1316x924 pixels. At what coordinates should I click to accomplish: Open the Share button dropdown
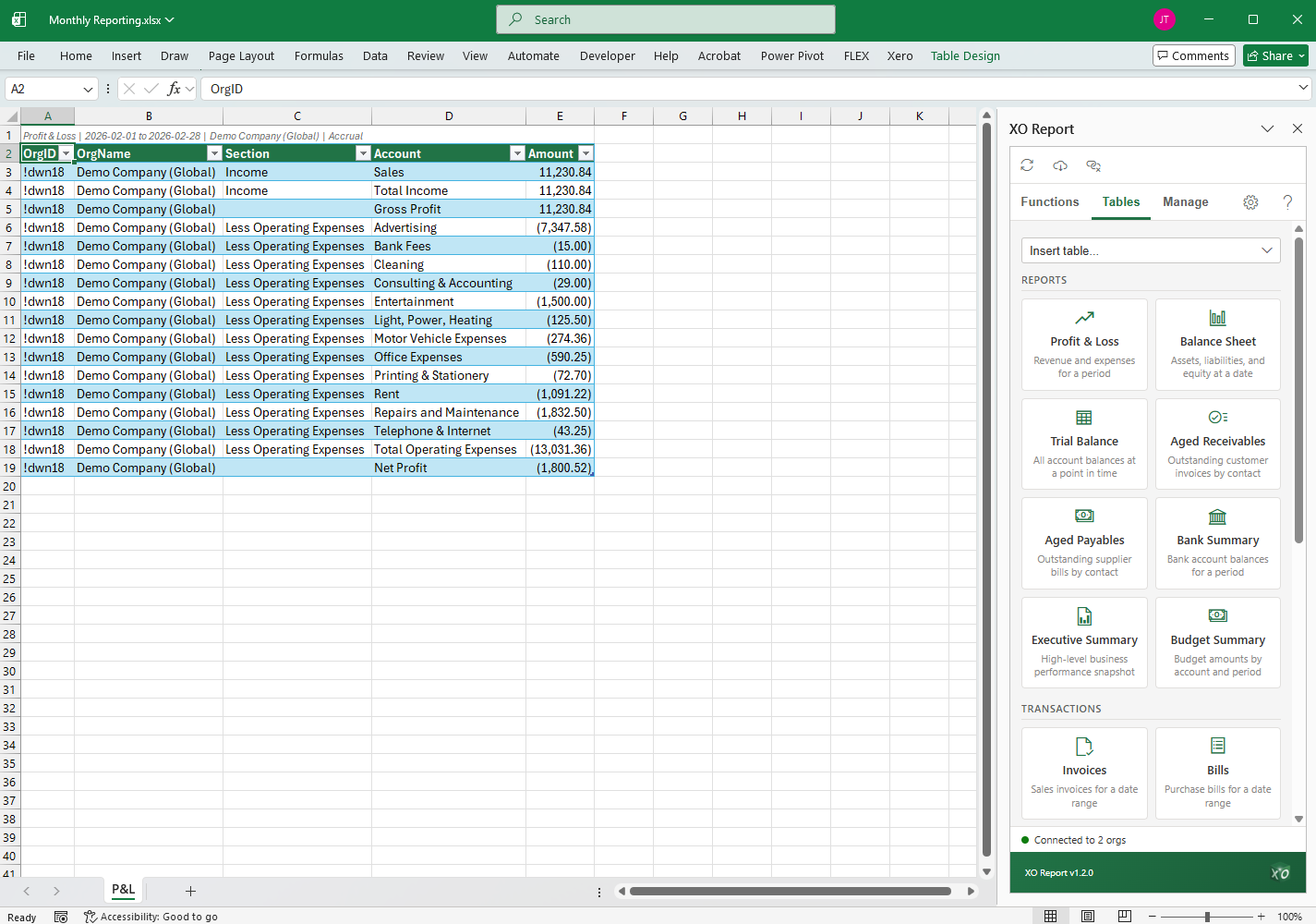[x=1301, y=55]
